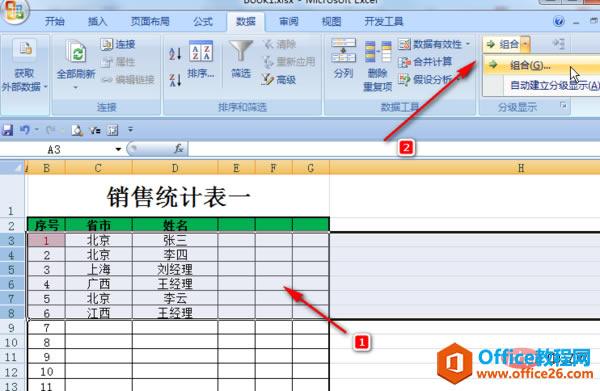
Task: Open 分级显示 dialog launcher
Action: click(x=563, y=105)
